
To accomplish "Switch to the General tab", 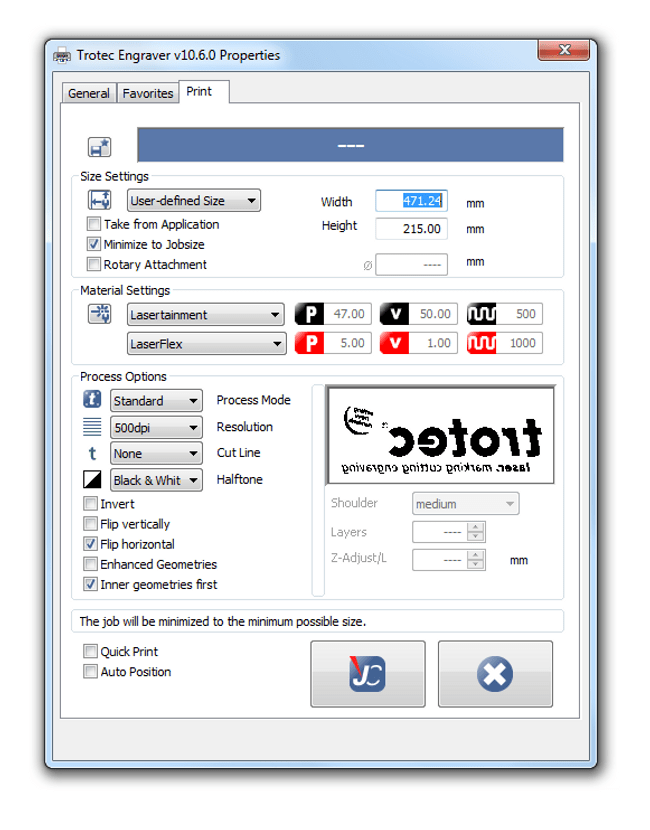I will (x=88, y=93).
